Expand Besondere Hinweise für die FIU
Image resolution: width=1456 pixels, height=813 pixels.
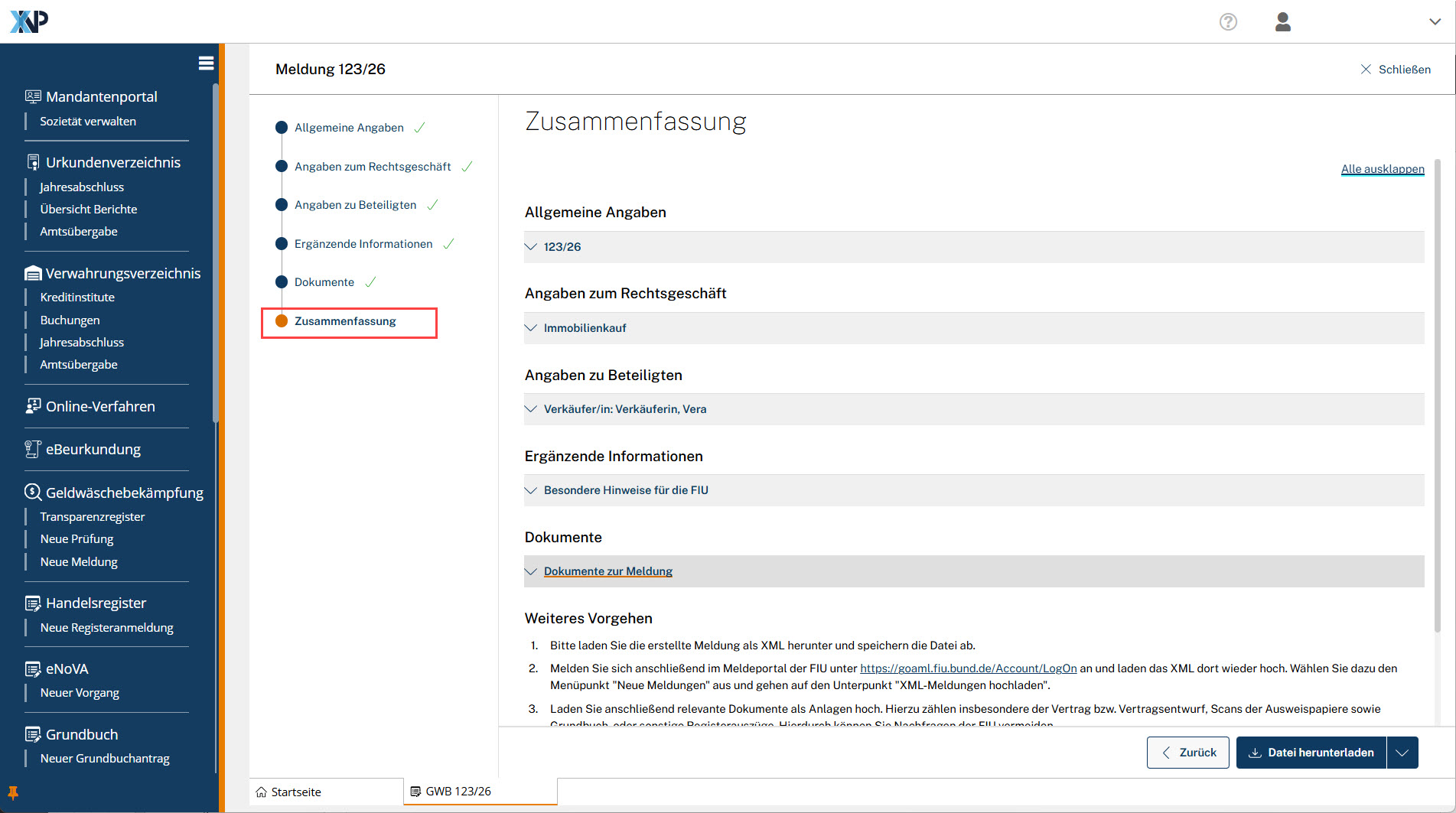point(625,490)
